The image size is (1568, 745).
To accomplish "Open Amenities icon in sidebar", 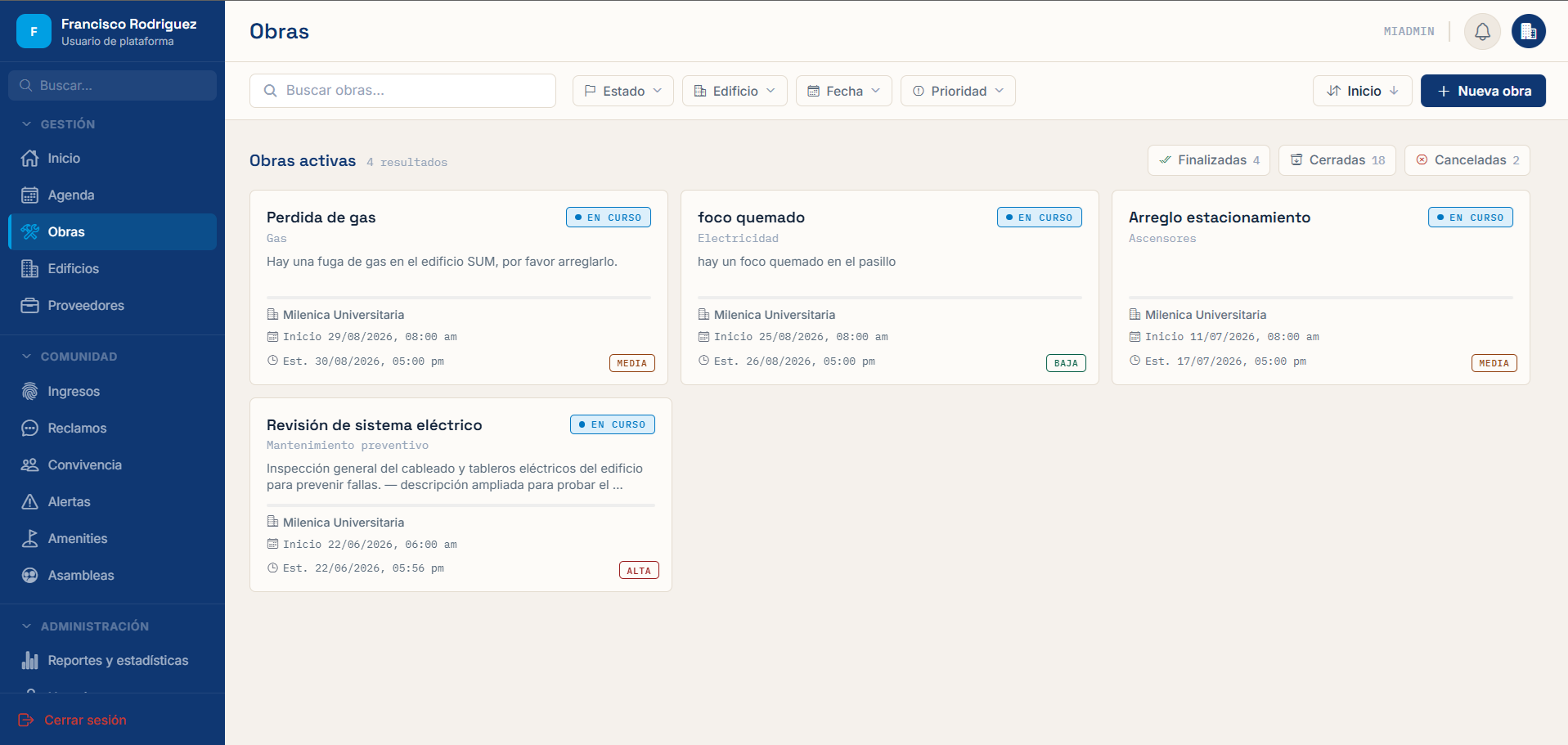I will click(29, 538).
